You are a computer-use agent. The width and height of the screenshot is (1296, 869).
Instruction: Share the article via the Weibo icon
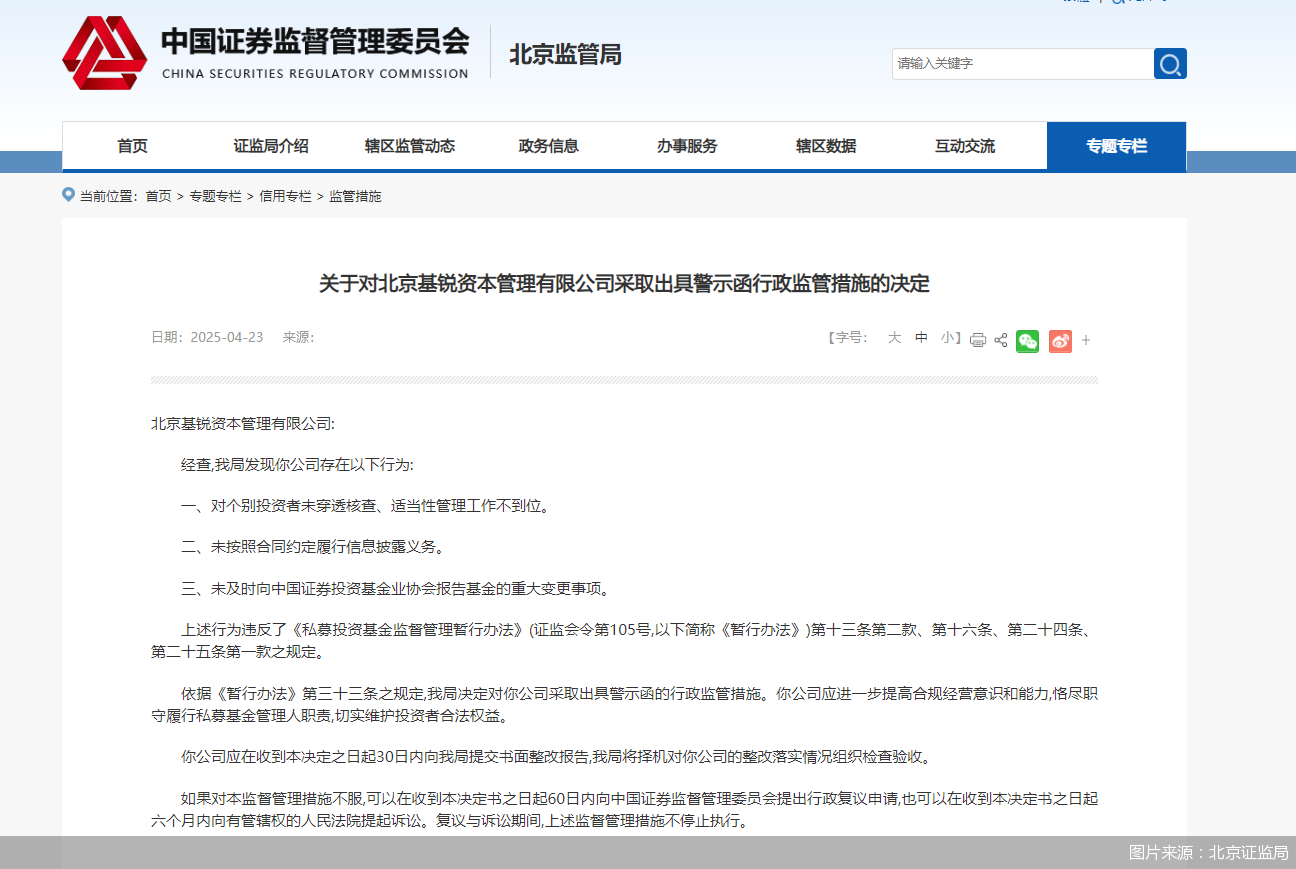tap(1059, 340)
